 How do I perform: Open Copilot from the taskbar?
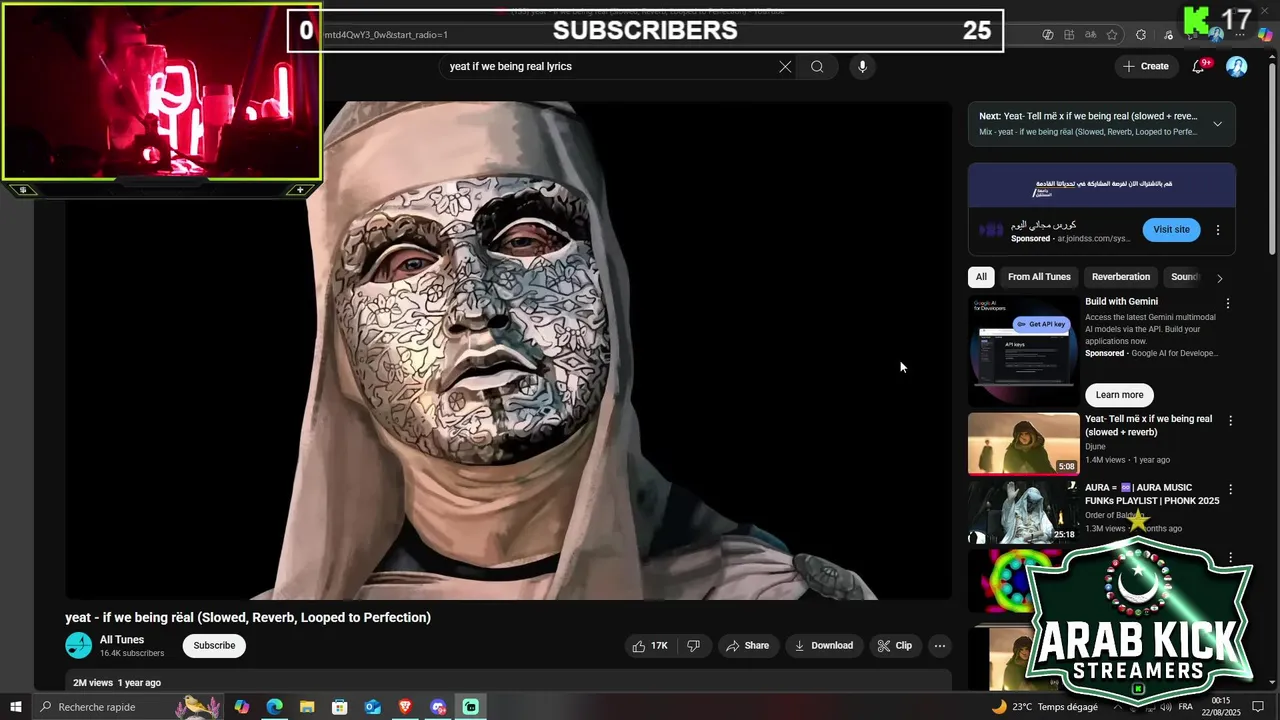pos(241,707)
